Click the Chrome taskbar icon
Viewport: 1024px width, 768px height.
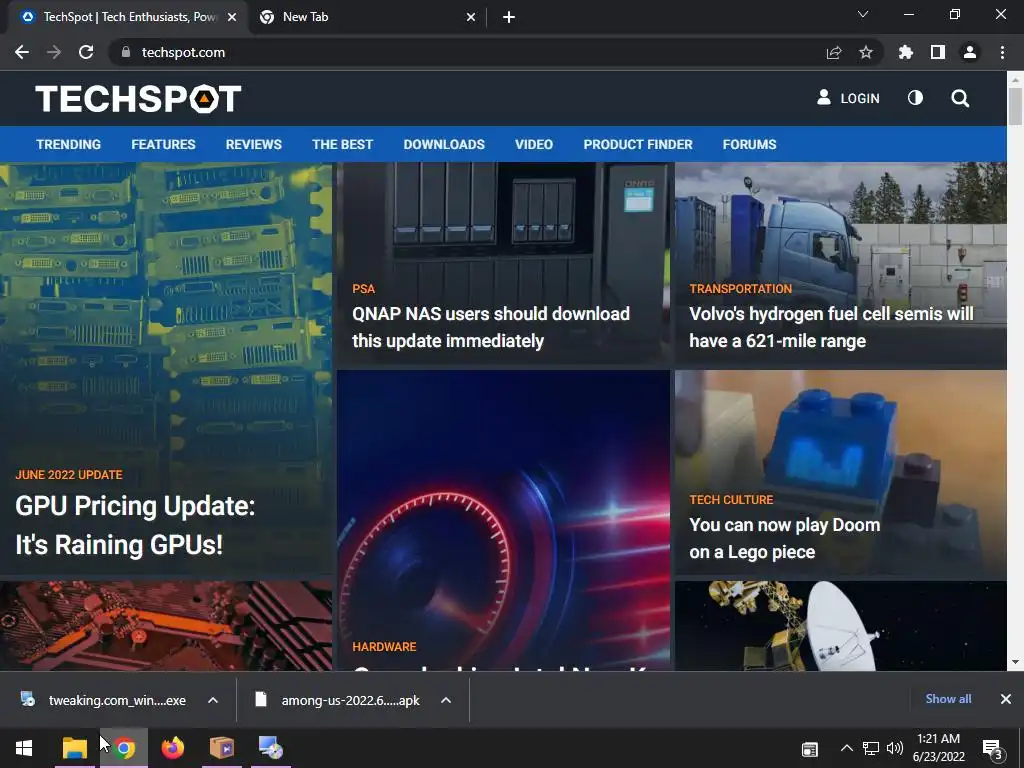point(124,748)
